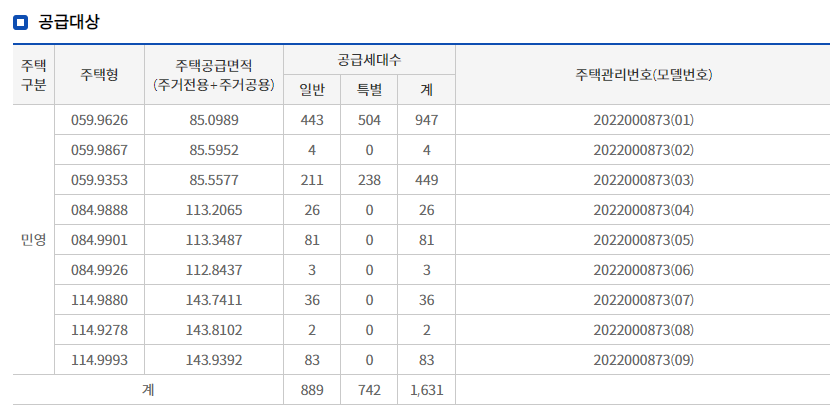830x418 pixels.
Task: Click management number 2022000873(09)
Action: coord(644,360)
